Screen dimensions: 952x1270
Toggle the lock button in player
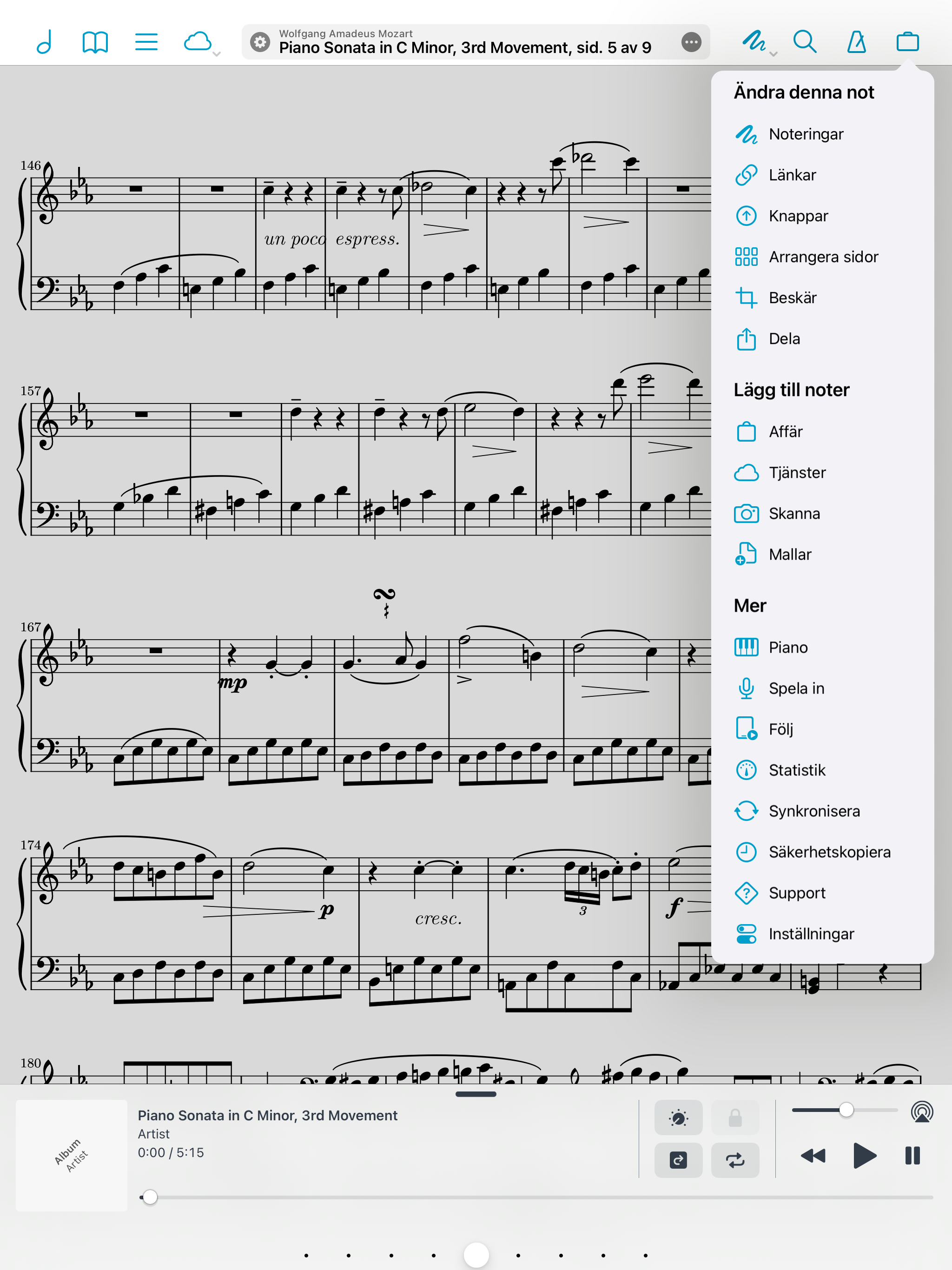735,1117
